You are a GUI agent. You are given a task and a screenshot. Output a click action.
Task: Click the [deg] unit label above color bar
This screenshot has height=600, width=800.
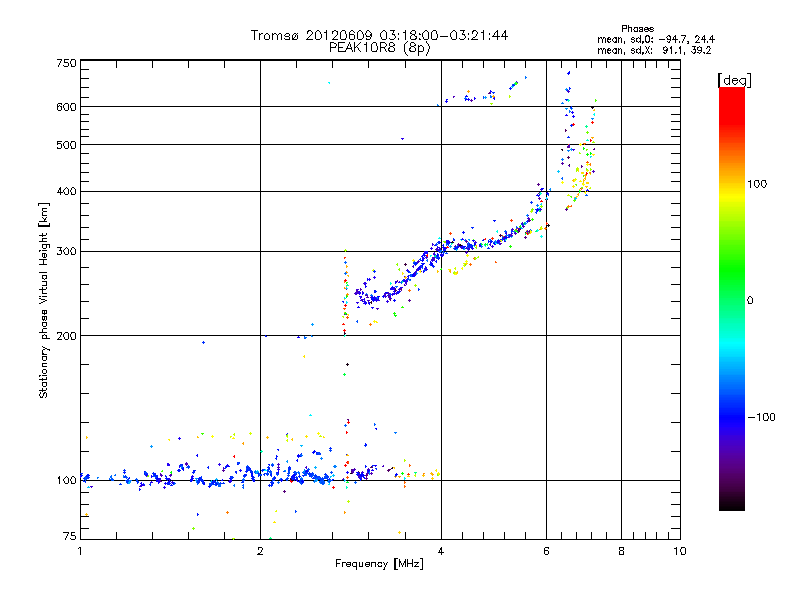[734, 81]
